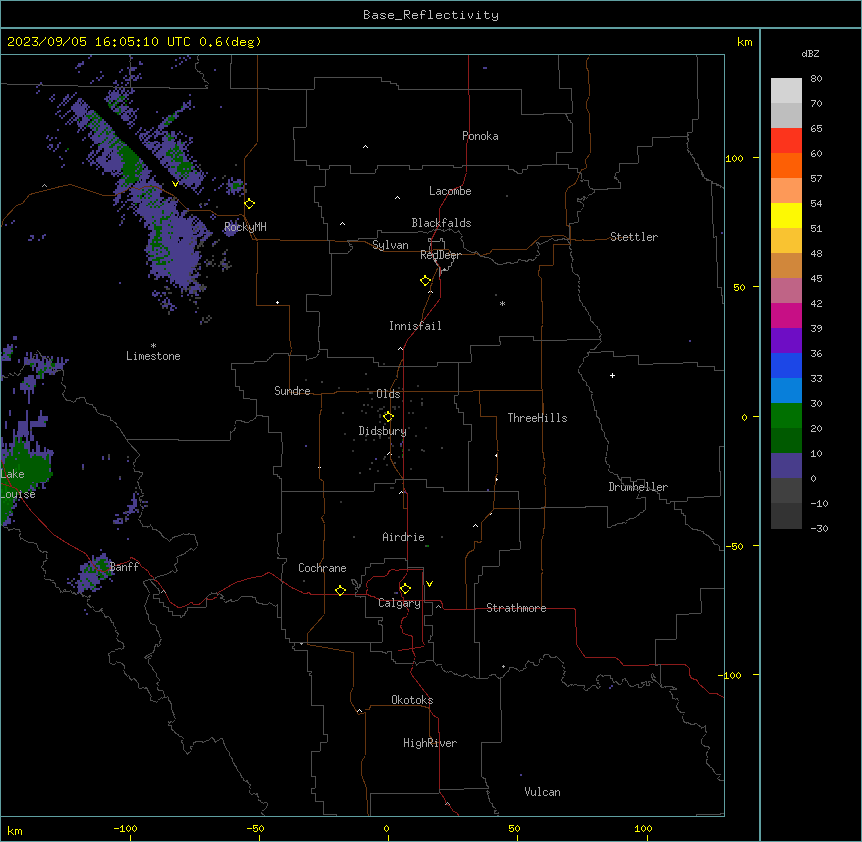Click the purple 10 dBZ color swatch
862x842 pixels.
(x=786, y=466)
